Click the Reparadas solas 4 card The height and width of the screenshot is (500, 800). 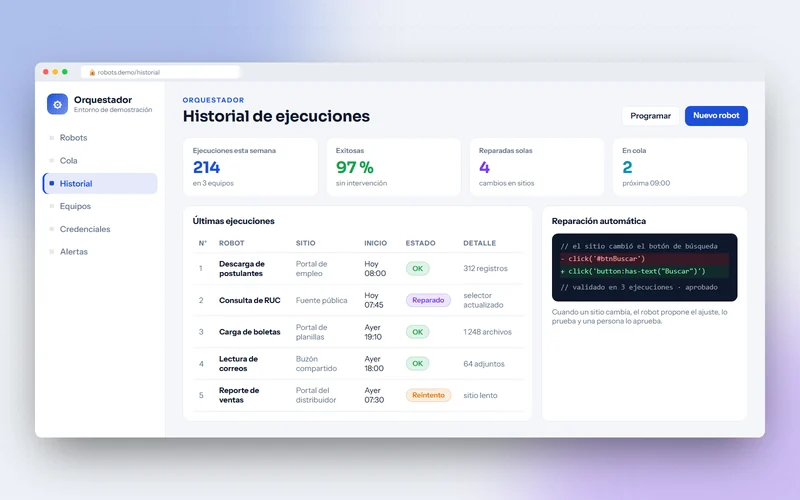point(537,167)
